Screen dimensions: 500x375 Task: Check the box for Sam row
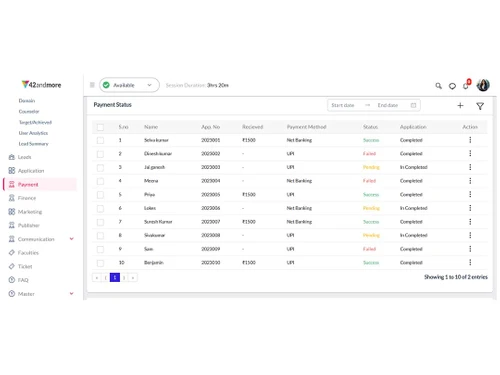(x=100, y=249)
